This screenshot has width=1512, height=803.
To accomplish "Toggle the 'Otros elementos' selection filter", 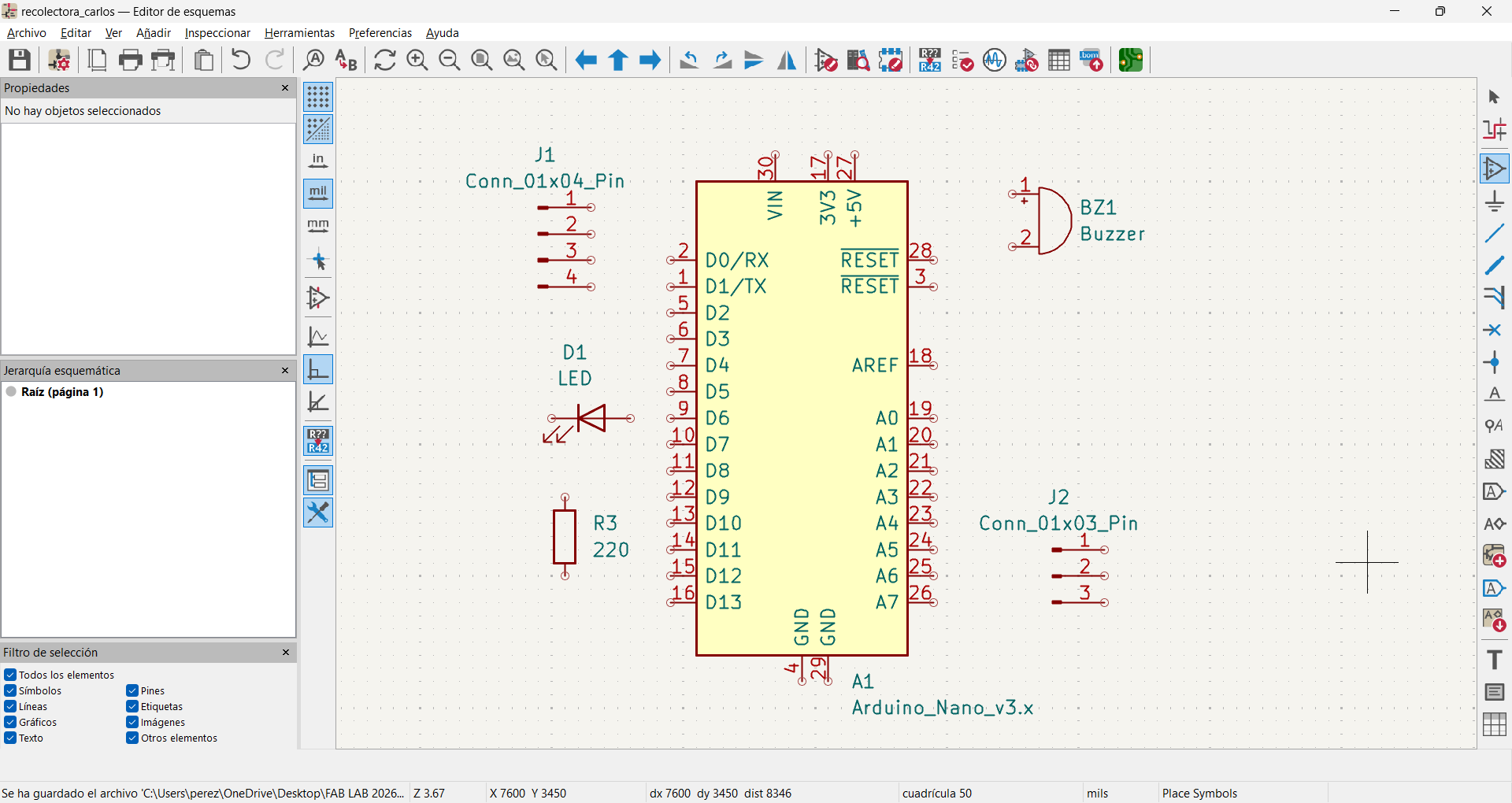I will coord(132,738).
